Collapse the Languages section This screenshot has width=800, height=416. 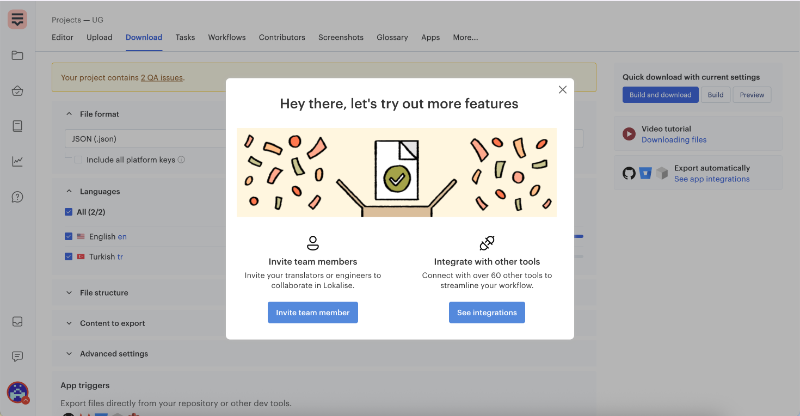click(x=69, y=191)
